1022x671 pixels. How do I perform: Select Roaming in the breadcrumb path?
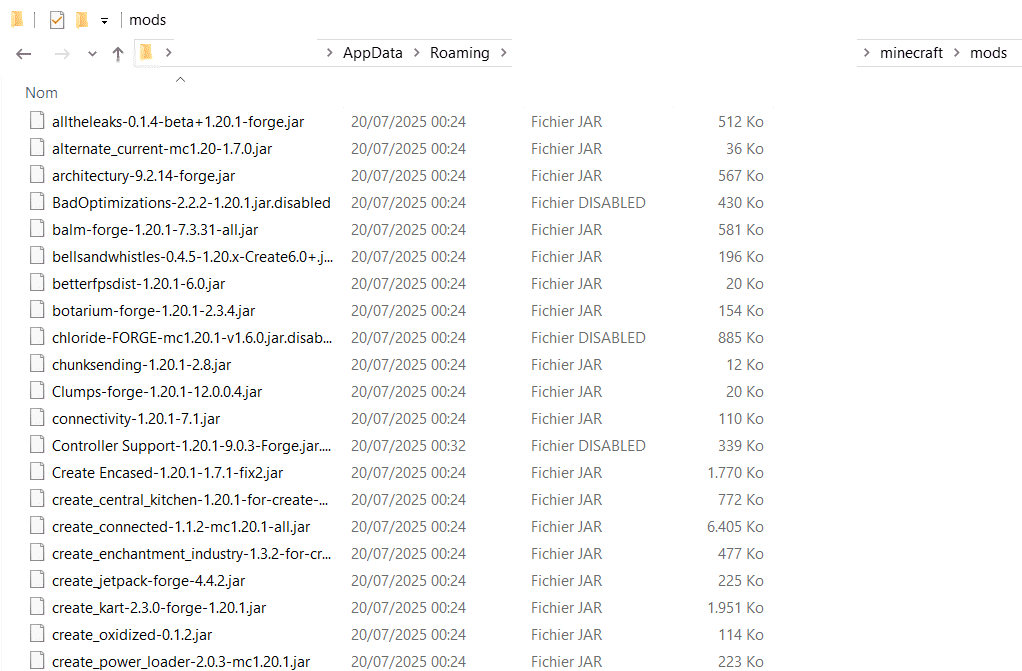[460, 53]
